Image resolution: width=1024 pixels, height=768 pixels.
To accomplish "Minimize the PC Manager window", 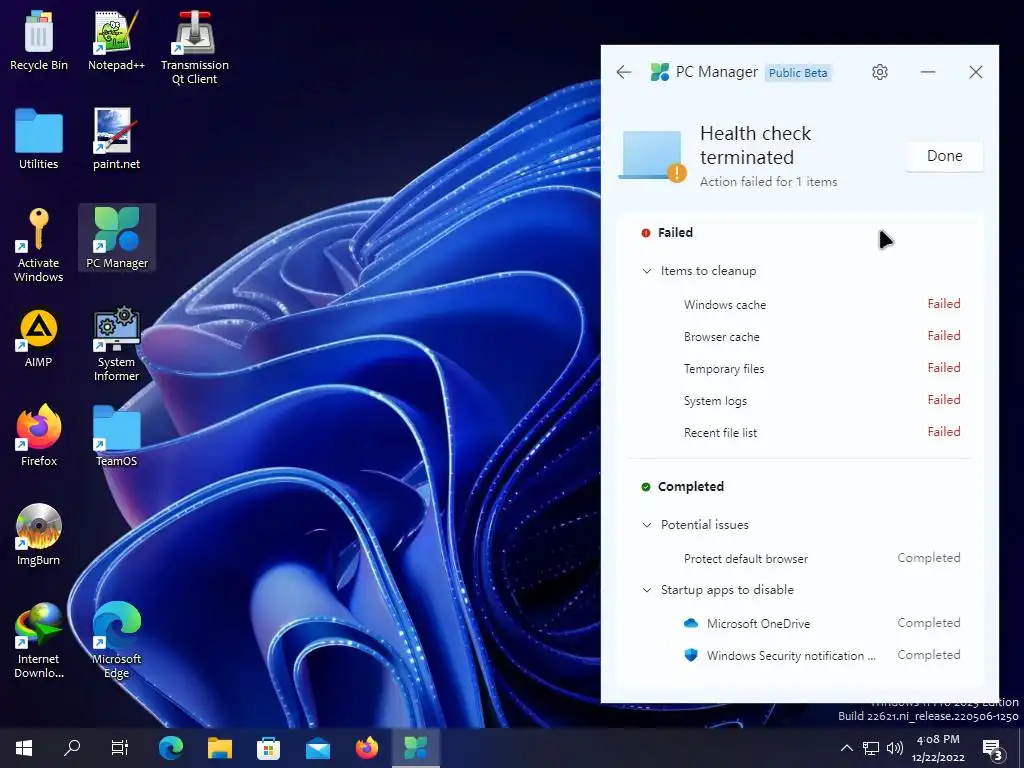I will tap(928, 72).
